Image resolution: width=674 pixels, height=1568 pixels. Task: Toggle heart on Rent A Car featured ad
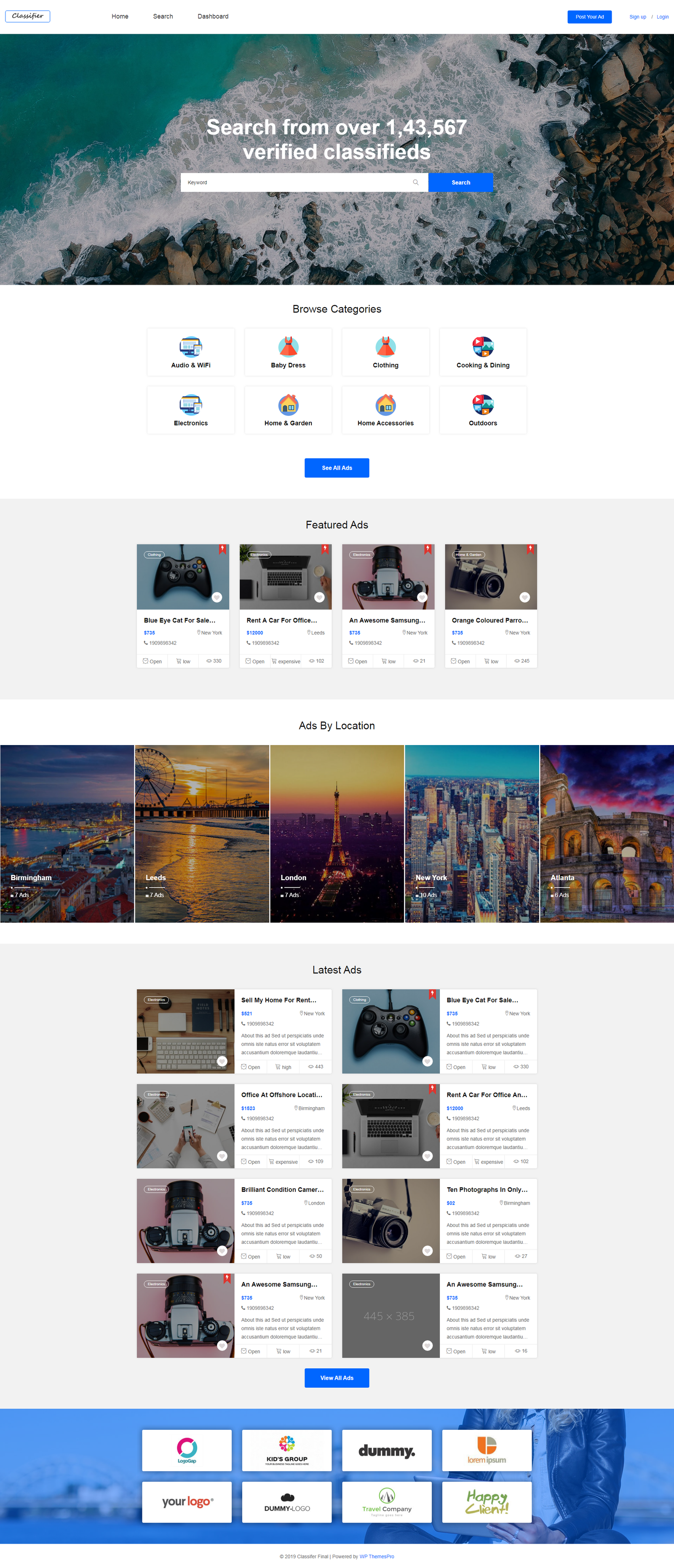[319, 597]
